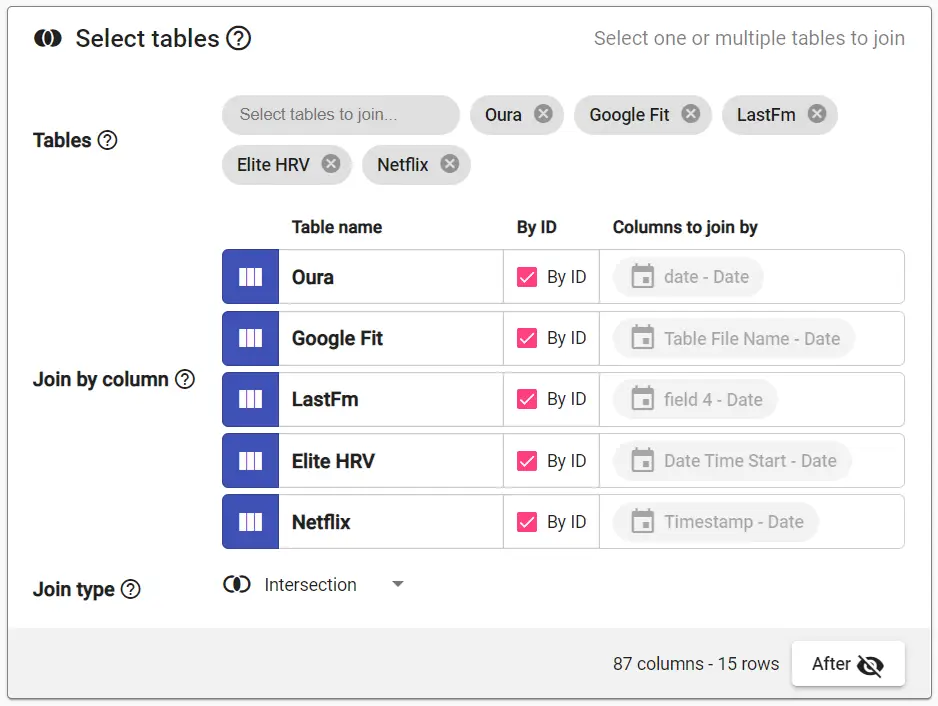Click calendar icon in field 4 chip
938x706 pixels.
coord(643,399)
